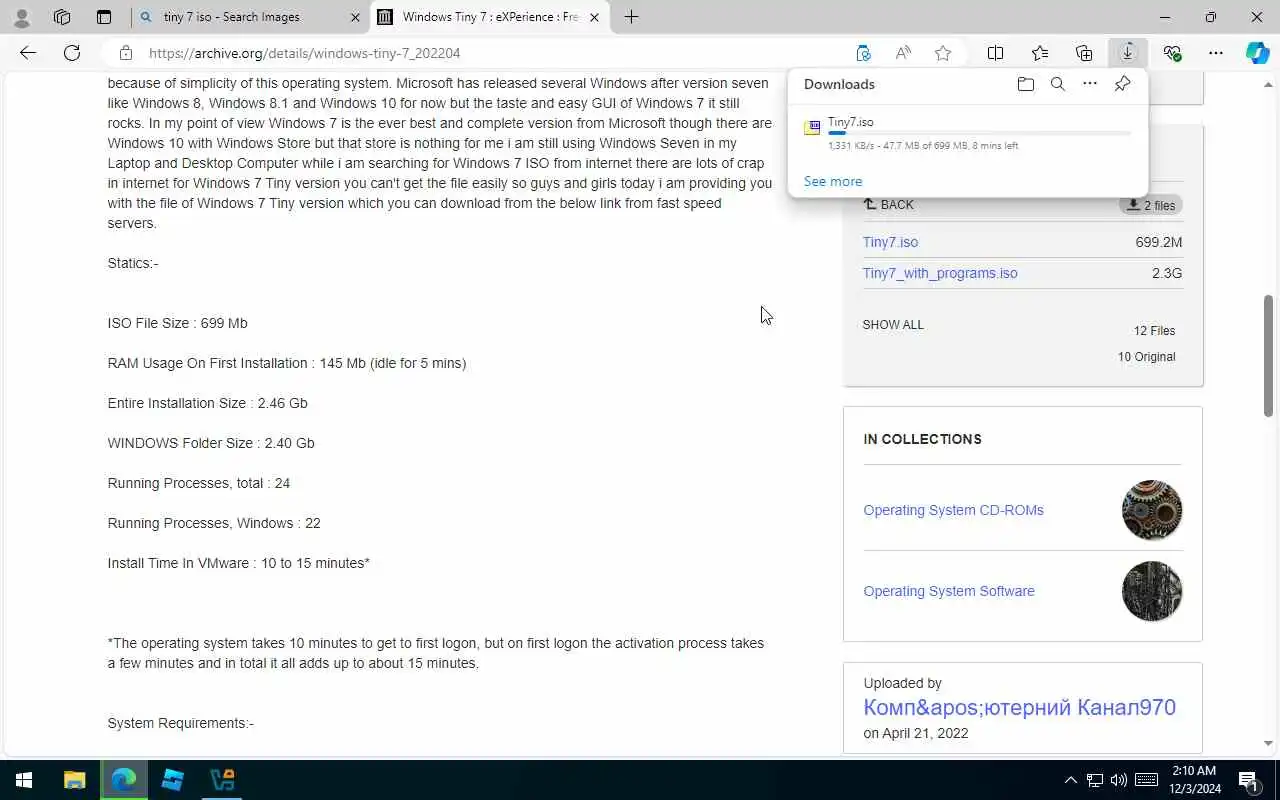
Task: Open Operating System Software collection
Action: coord(949,591)
